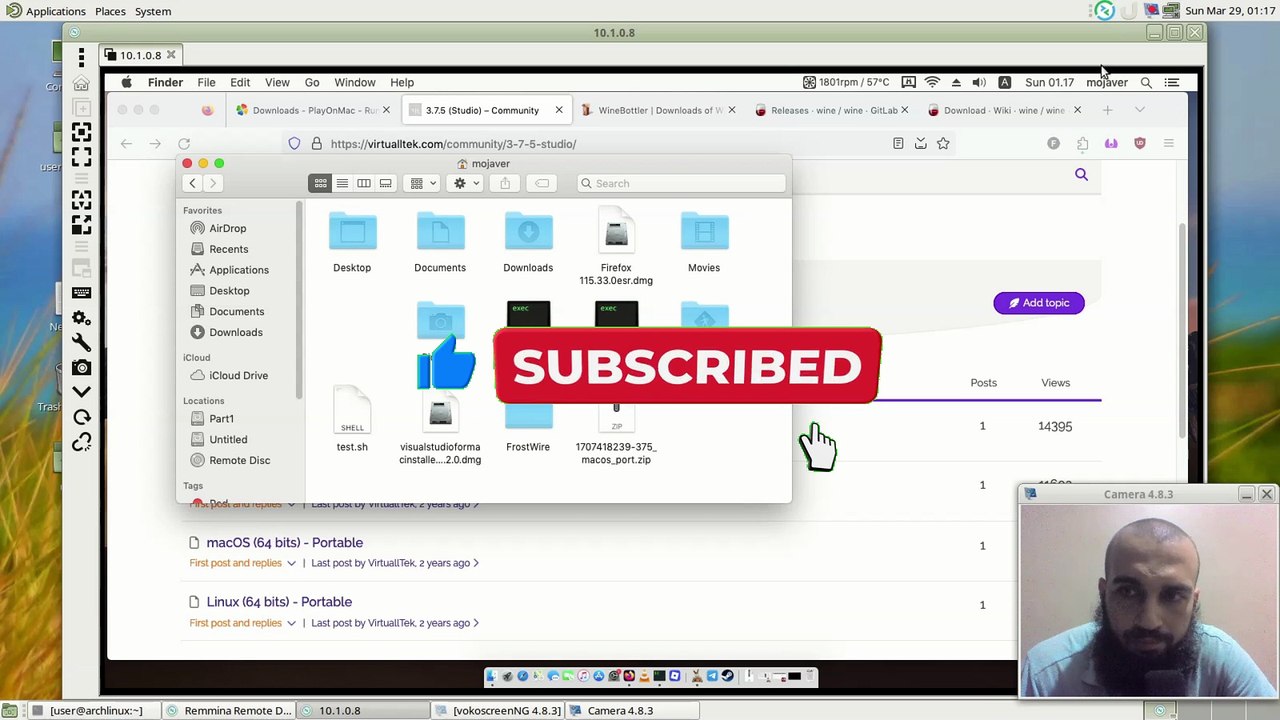Open Wi-Fi status in macOS menu bar

point(932,83)
